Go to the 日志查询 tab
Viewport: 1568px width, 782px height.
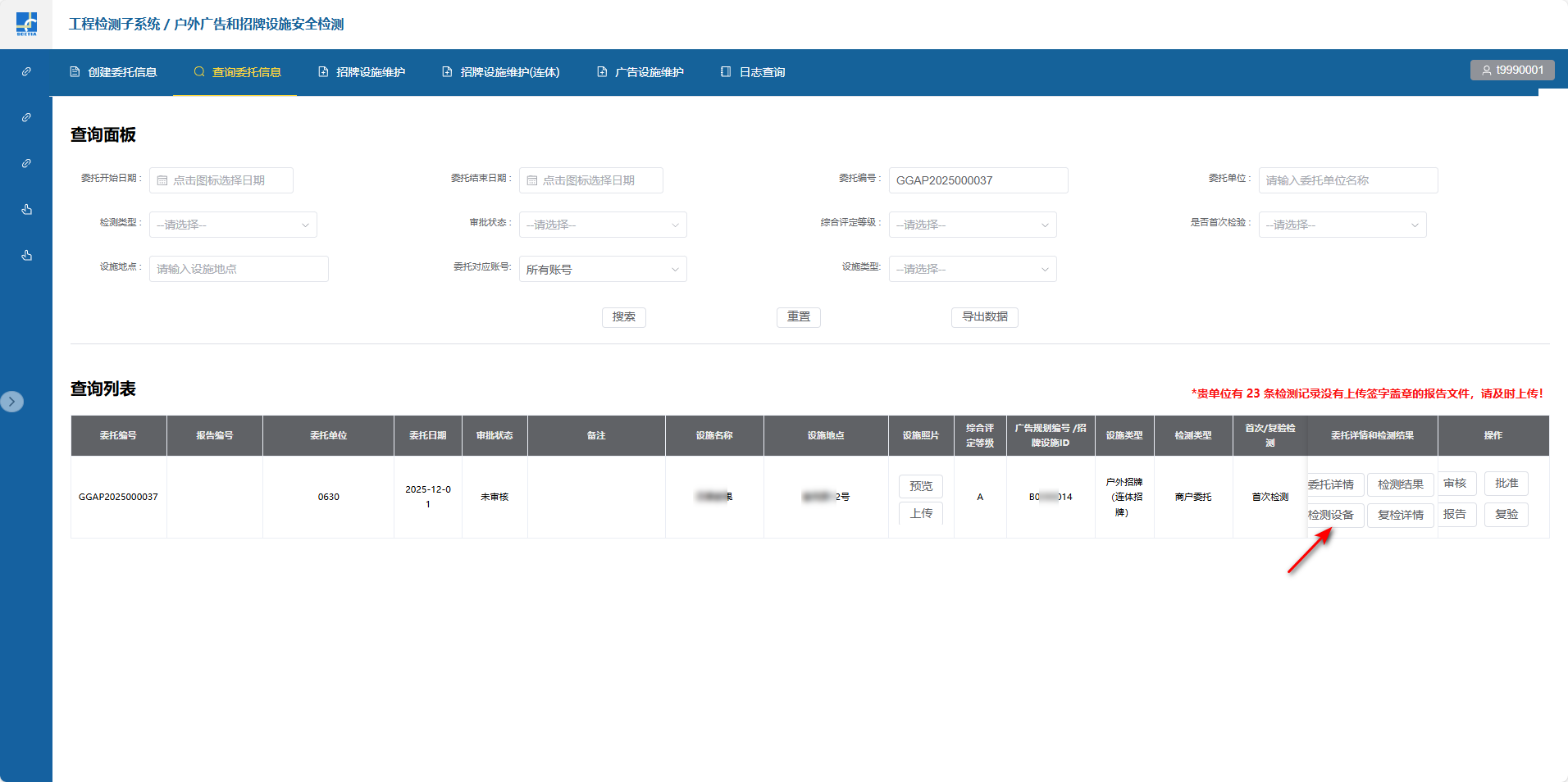click(753, 72)
